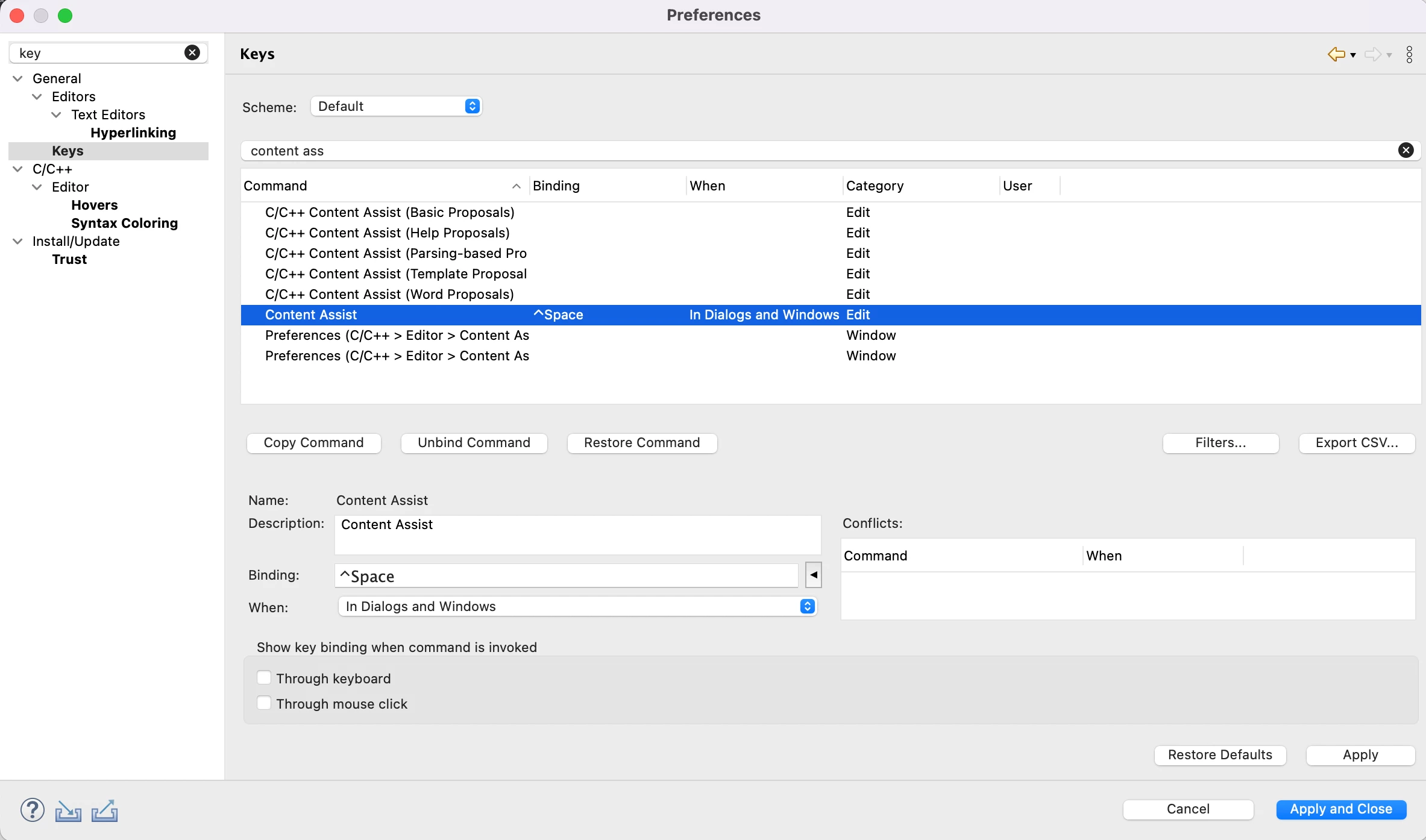Click the Export preferences icon

[x=105, y=810]
